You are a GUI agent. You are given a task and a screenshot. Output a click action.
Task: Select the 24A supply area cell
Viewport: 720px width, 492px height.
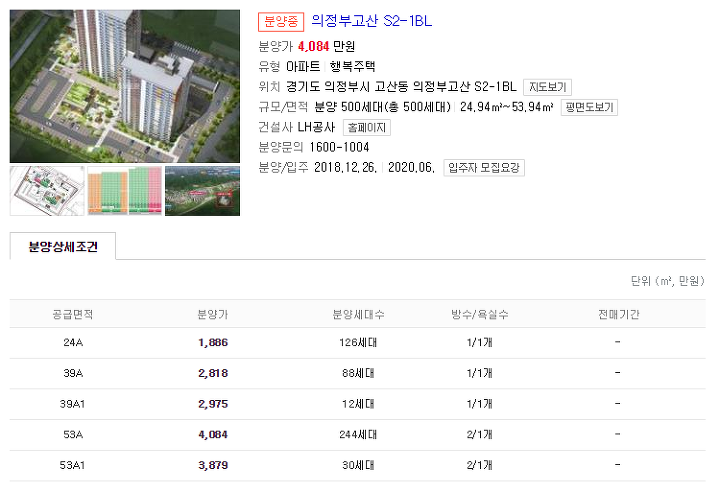pyautogui.click(x=73, y=342)
